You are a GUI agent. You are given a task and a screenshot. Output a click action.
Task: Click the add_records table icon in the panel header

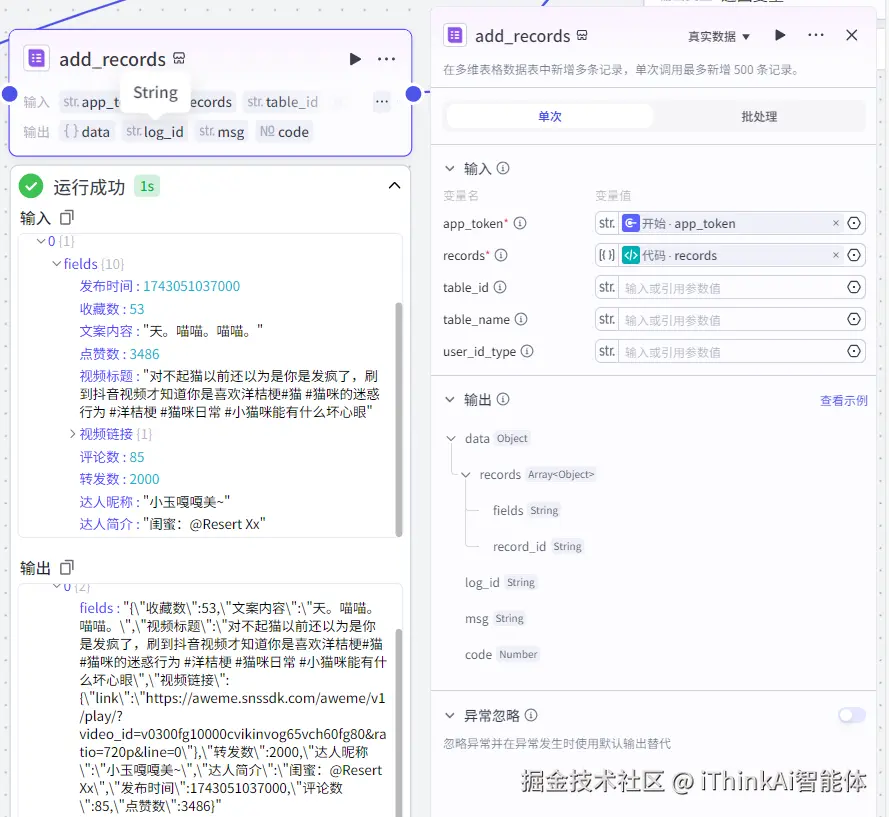pos(455,35)
